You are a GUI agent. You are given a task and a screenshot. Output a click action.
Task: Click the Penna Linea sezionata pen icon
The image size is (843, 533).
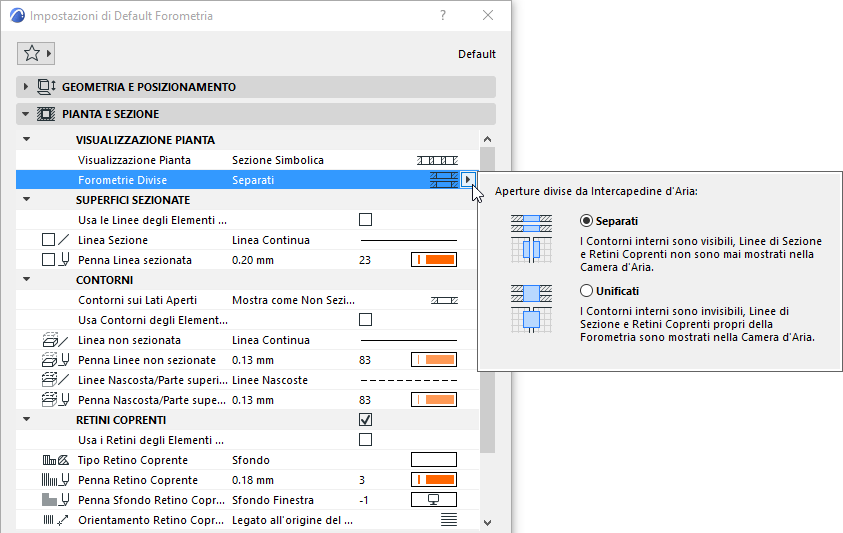click(65, 260)
